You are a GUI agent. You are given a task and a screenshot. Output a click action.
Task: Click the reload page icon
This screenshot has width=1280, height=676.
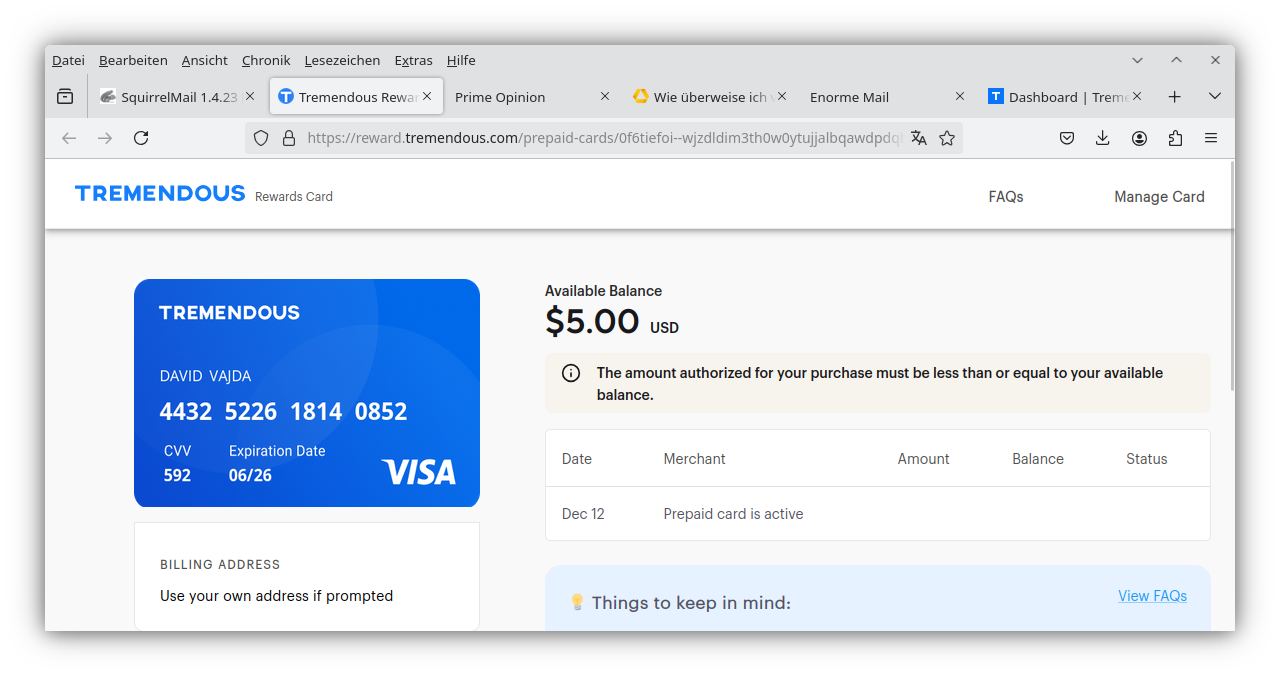(x=141, y=138)
